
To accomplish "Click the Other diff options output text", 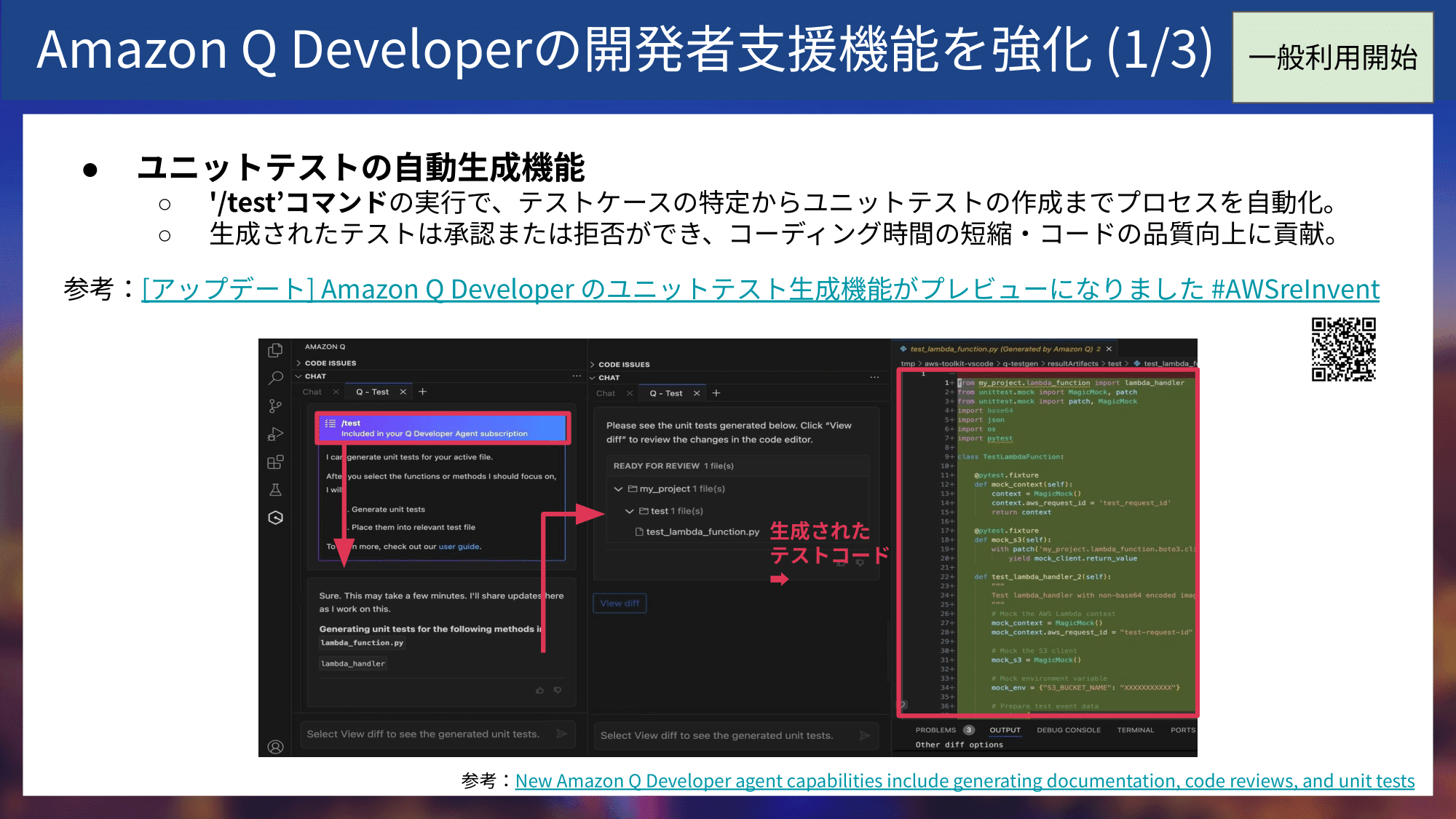I will click(x=959, y=745).
